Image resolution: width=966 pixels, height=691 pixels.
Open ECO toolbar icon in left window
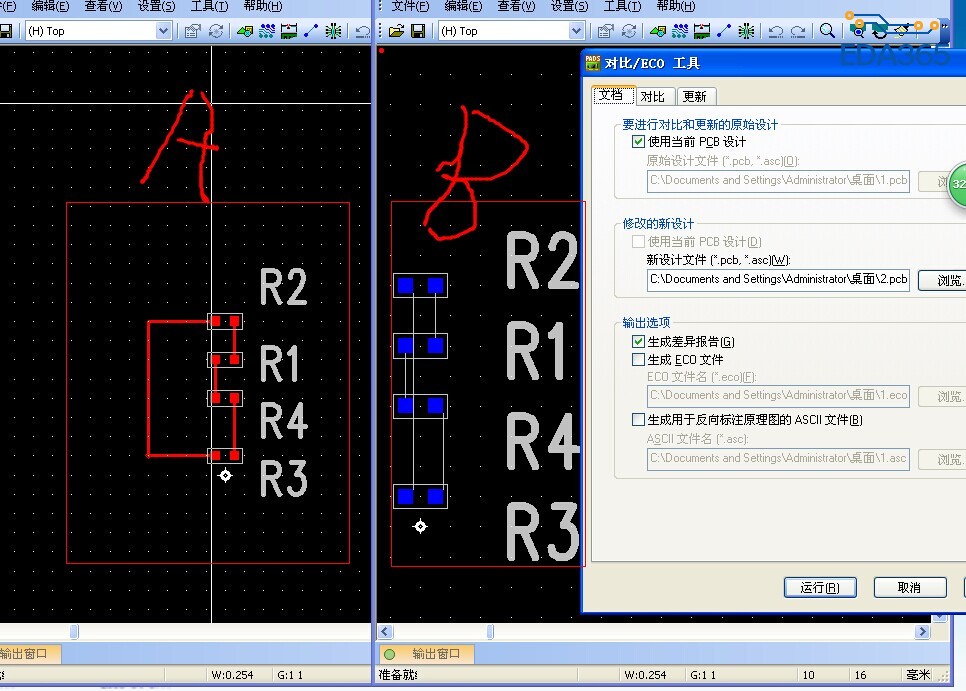(311, 31)
